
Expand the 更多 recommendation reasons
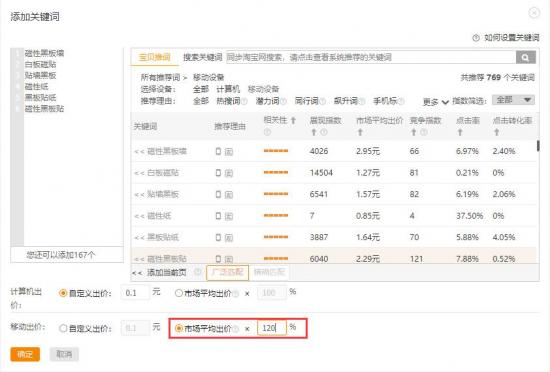[x=435, y=102]
